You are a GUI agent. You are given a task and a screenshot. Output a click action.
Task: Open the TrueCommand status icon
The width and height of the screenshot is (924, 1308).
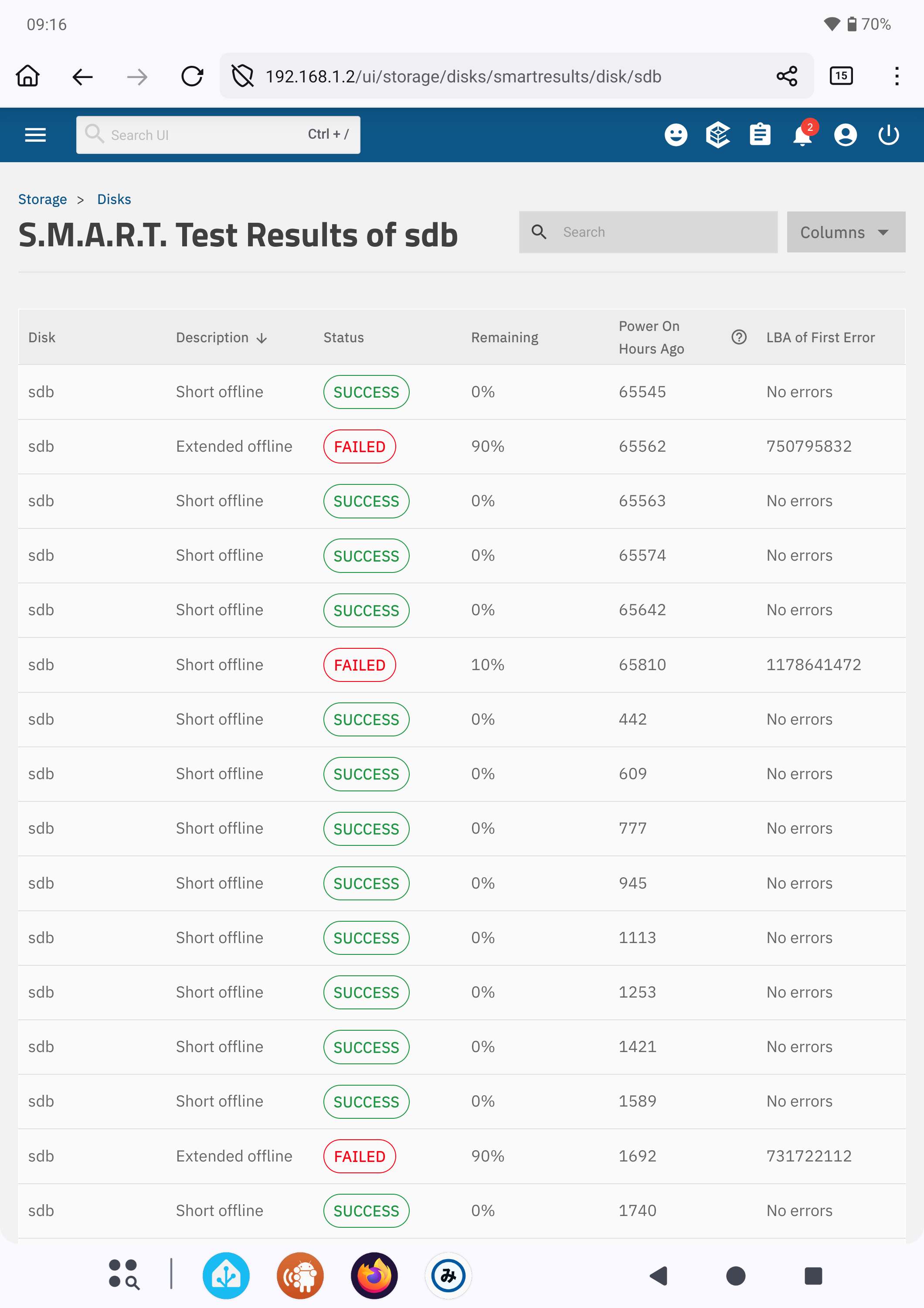pyautogui.click(x=718, y=135)
